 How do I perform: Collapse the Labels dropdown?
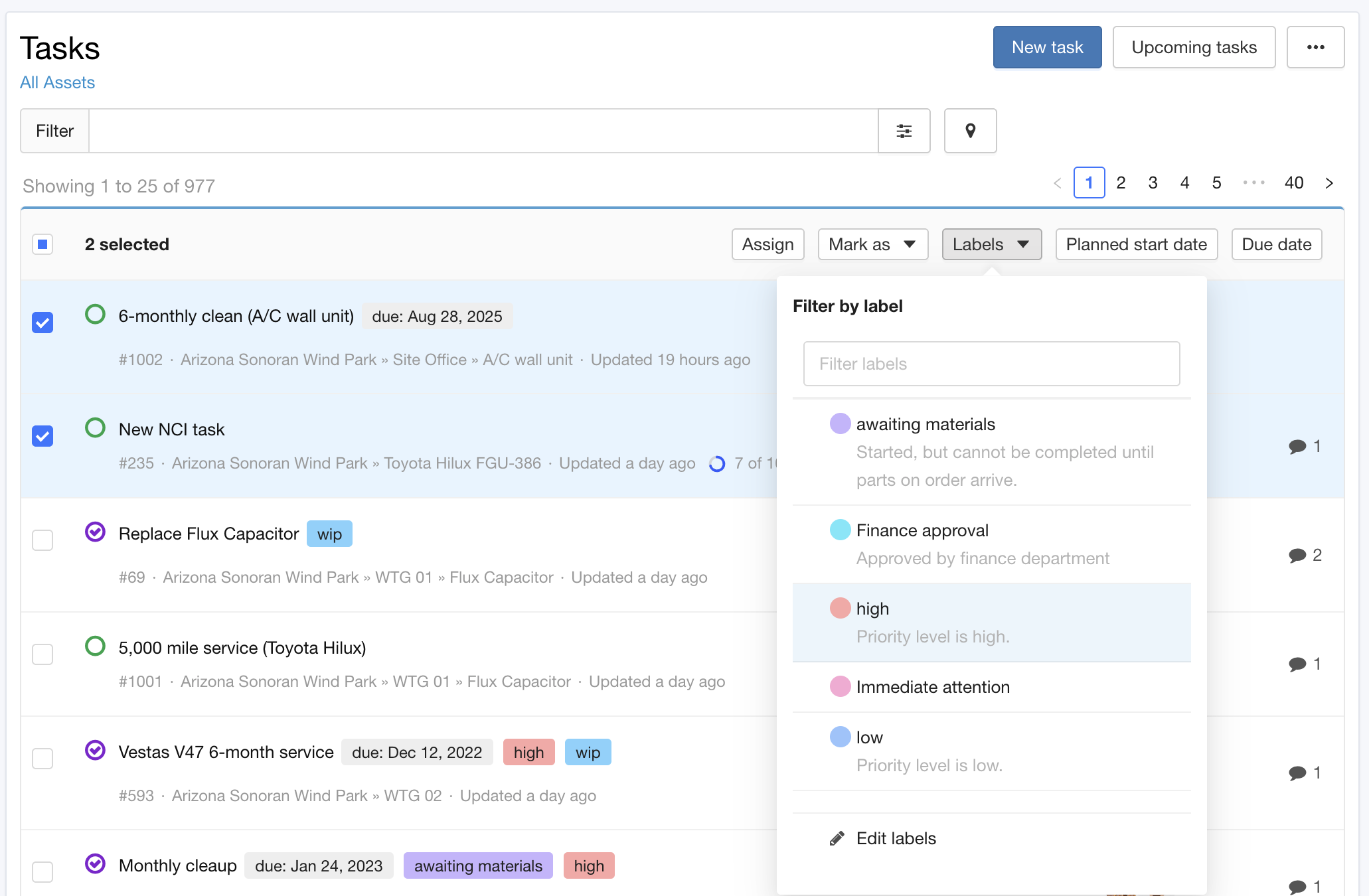pos(992,244)
